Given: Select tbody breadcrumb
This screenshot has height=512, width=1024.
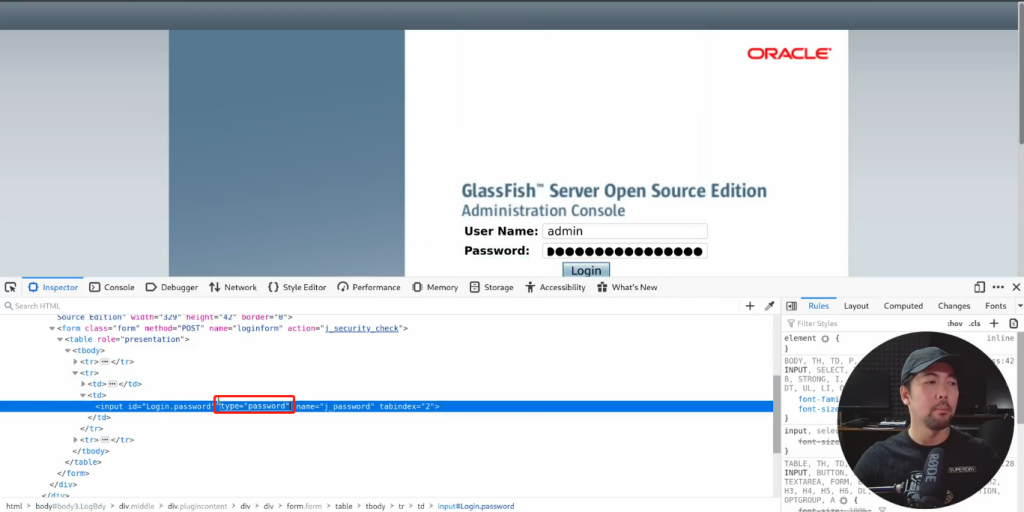Looking at the screenshot, I should point(376,506).
